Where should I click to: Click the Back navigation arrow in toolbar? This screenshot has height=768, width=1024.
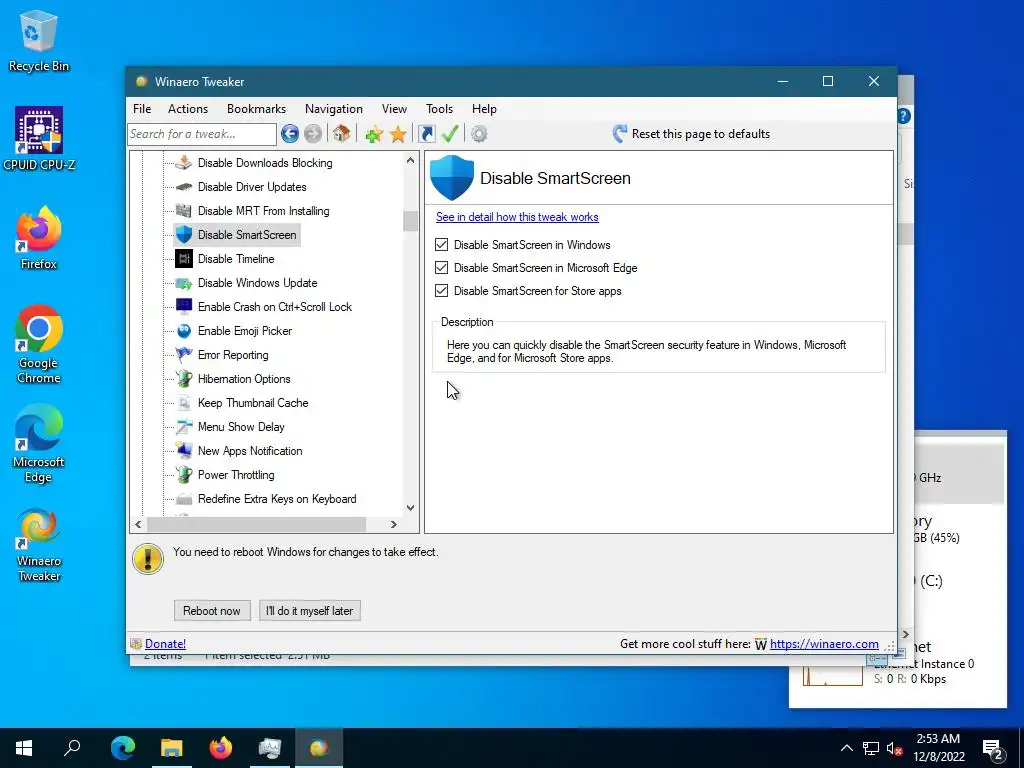click(x=290, y=134)
